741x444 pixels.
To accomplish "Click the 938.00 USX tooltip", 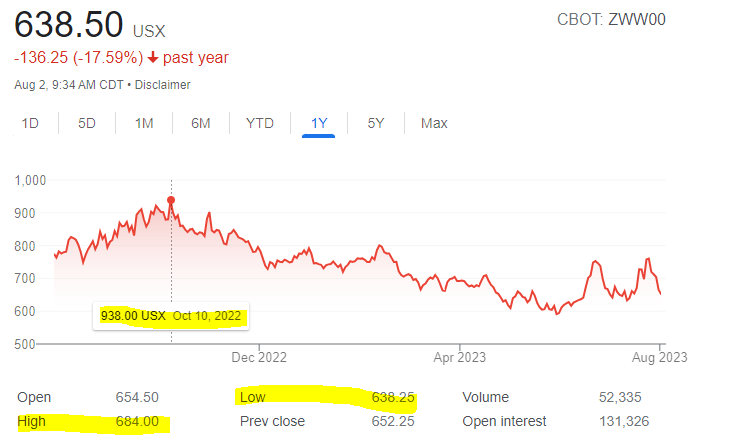I will (171, 316).
